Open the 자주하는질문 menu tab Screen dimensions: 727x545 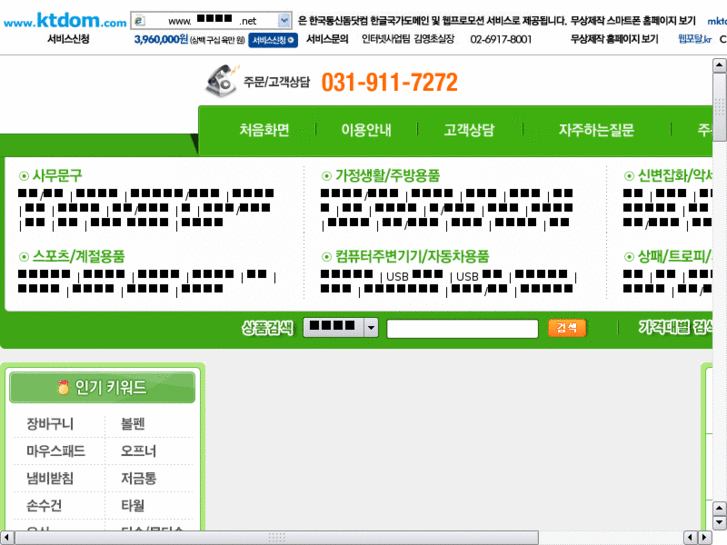(596, 130)
